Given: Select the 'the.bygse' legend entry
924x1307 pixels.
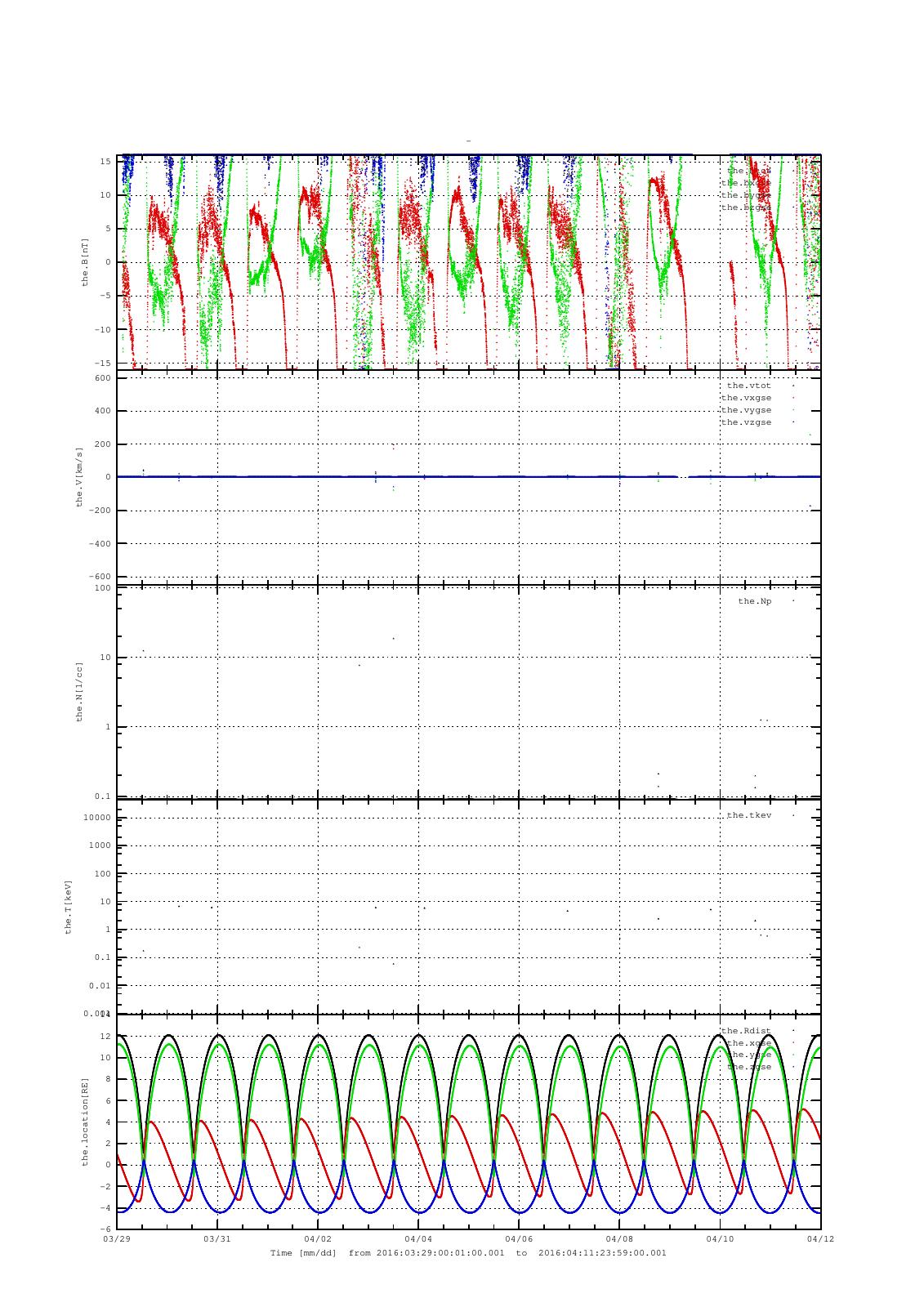Looking at the screenshot, I should tap(746, 195).
